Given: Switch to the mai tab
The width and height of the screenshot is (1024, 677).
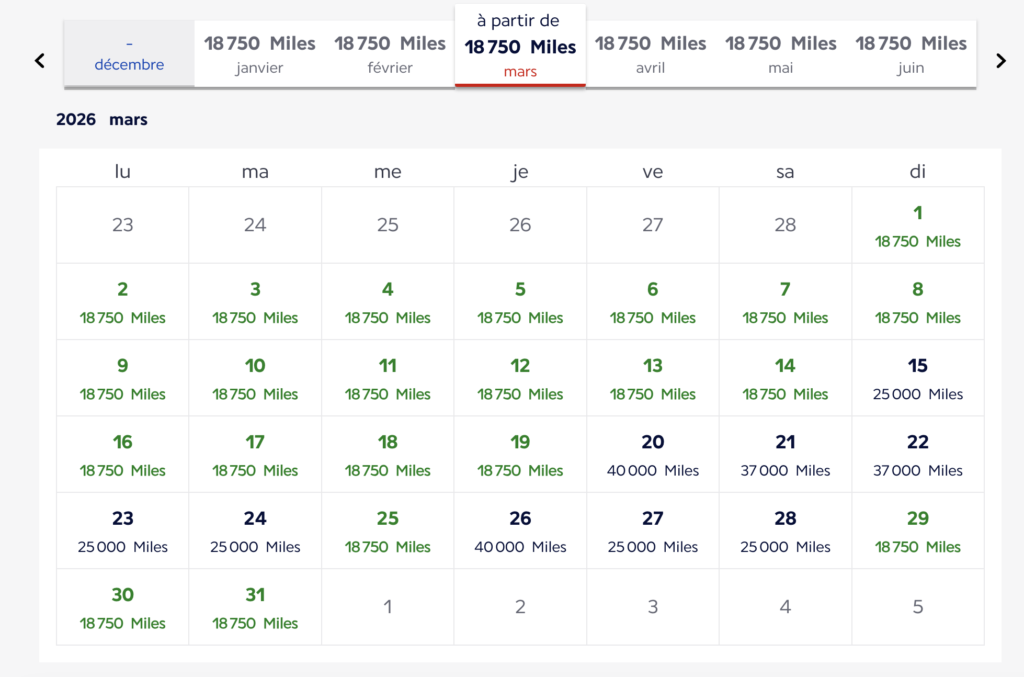Looking at the screenshot, I should pos(781,55).
